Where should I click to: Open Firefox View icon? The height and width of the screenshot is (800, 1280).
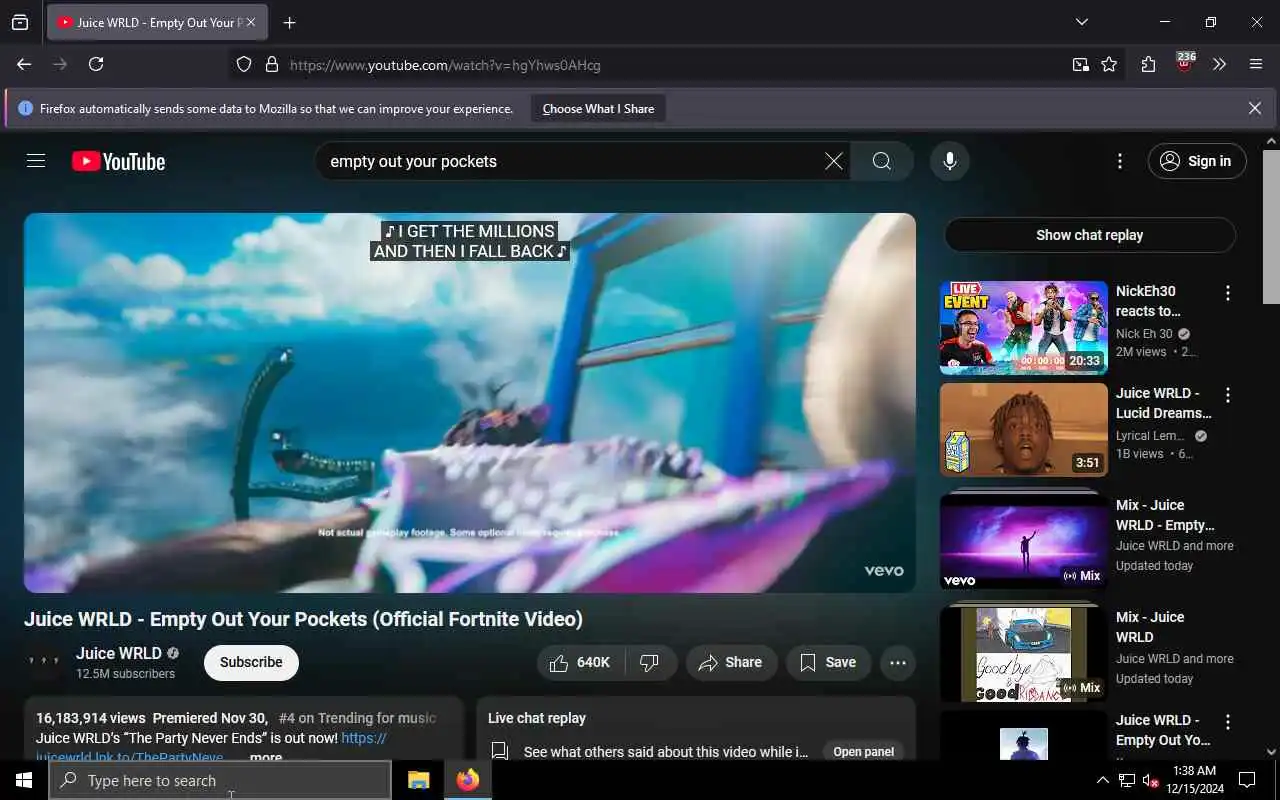(20, 22)
